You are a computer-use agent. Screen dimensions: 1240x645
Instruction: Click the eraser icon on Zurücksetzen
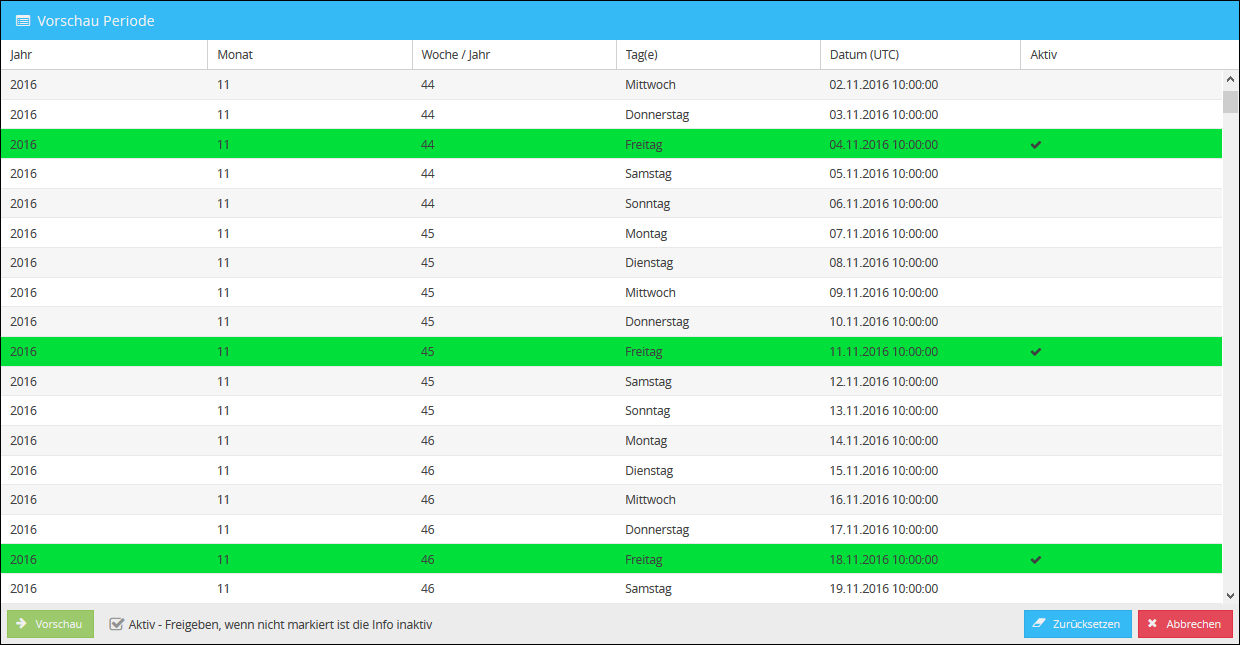1038,624
